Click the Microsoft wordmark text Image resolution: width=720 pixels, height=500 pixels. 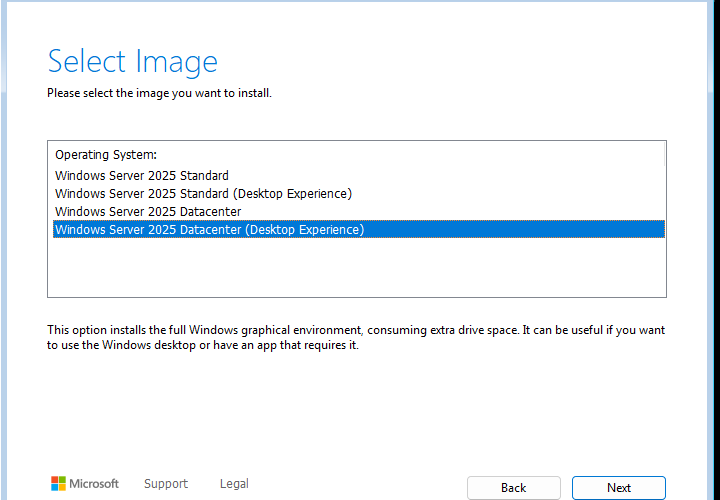click(94, 483)
